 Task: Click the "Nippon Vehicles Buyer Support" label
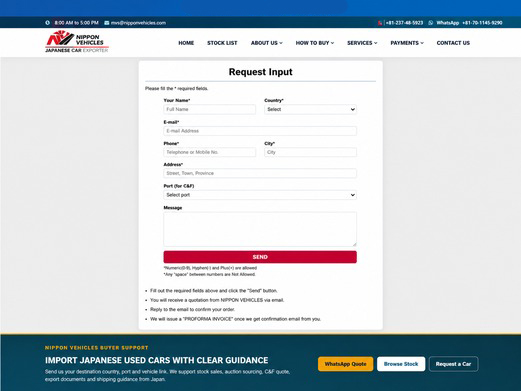coord(97,348)
